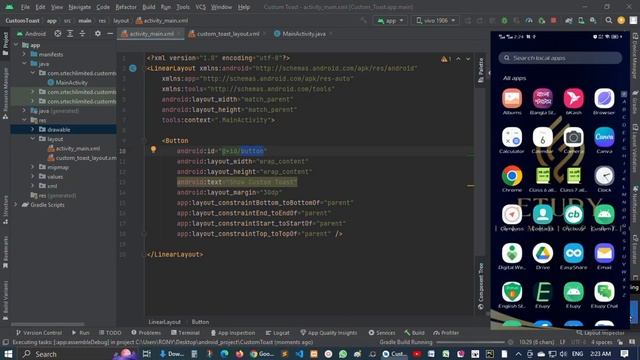Click the Search local apps field
The image size is (640, 360).
tap(560, 58)
